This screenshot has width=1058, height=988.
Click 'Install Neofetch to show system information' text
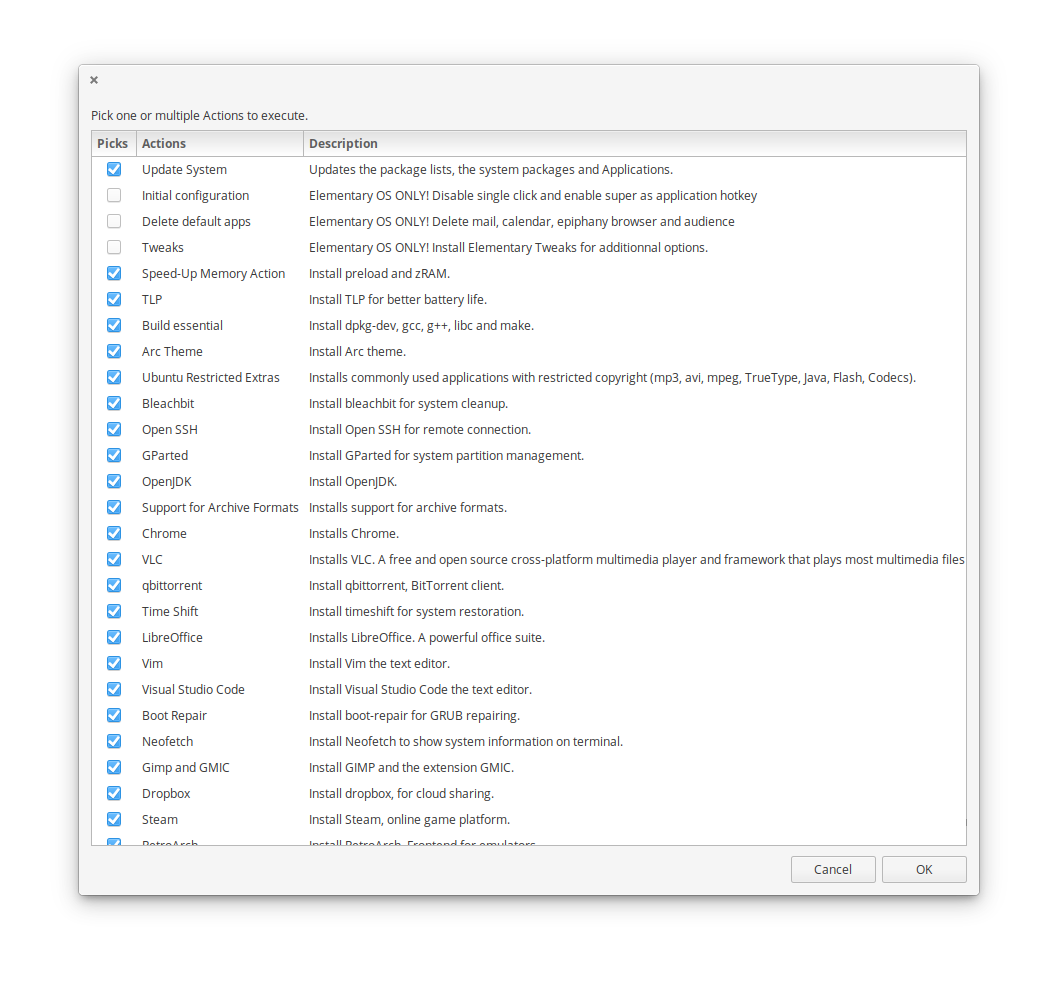(466, 742)
